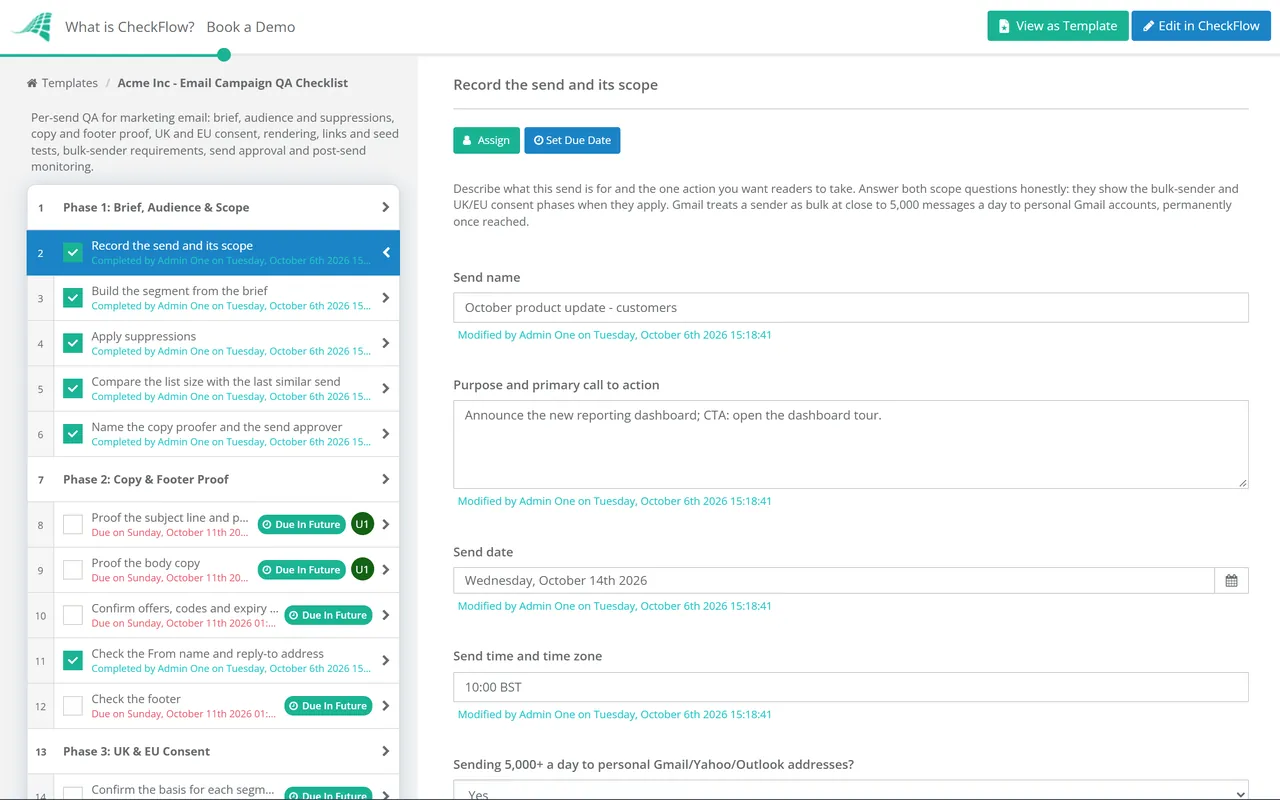Open Name the copy proofer row chevron
The height and width of the screenshot is (800, 1280).
(386, 434)
